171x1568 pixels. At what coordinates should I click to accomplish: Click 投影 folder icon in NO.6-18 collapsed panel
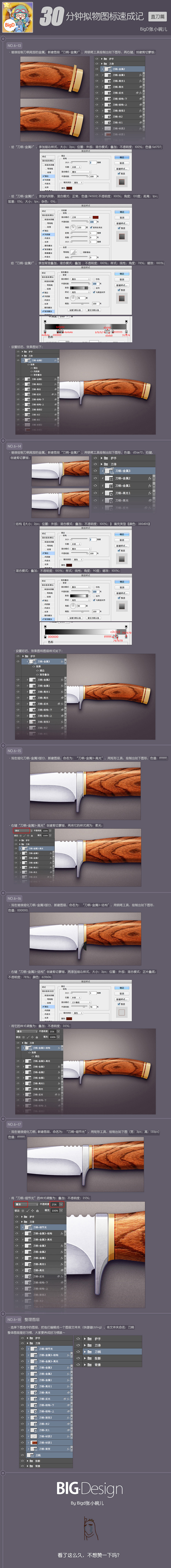[90, 1359]
